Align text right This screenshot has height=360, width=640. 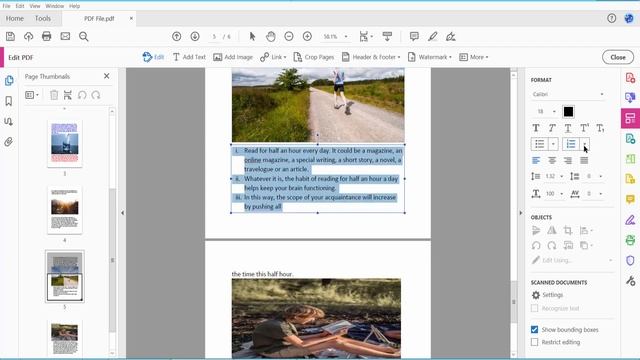point(568,160)
